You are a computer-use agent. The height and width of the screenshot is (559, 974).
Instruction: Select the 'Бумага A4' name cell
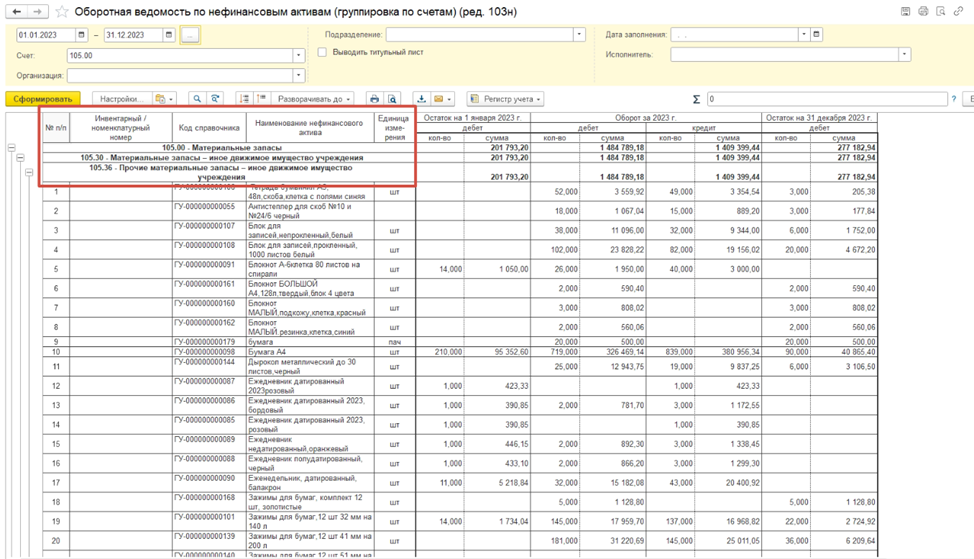311,352
